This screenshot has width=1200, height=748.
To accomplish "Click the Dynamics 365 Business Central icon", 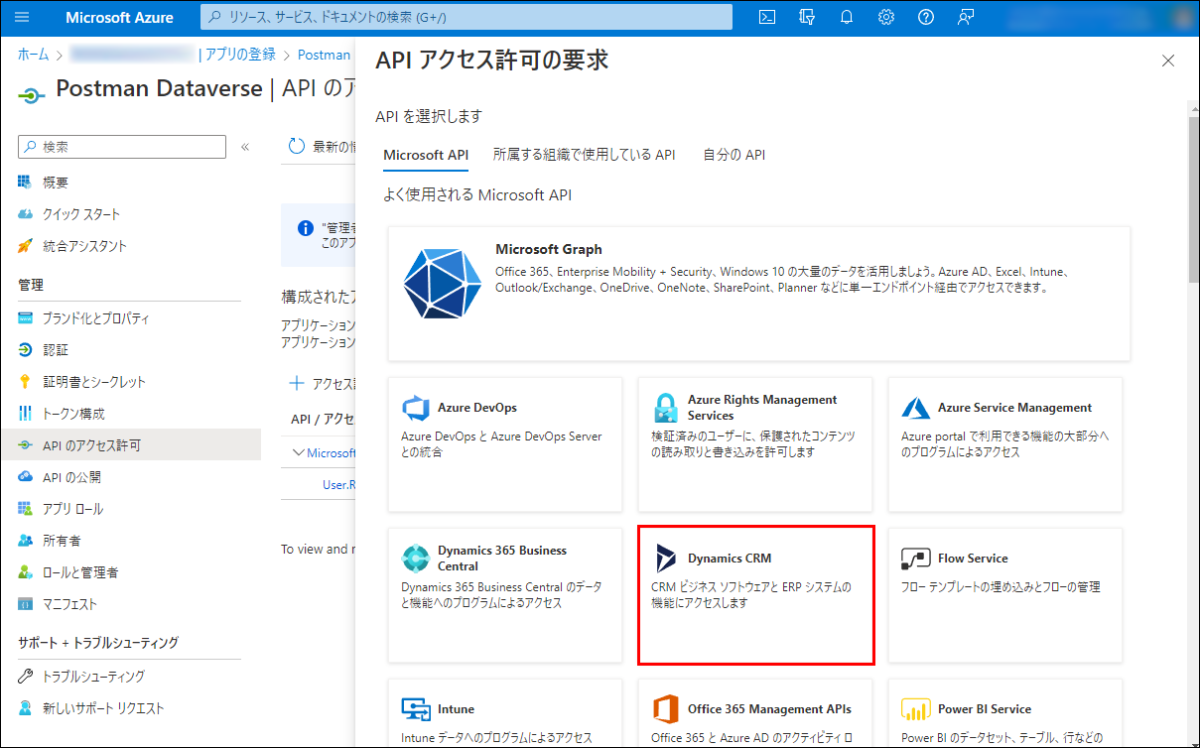I will (x=415, y=558).
